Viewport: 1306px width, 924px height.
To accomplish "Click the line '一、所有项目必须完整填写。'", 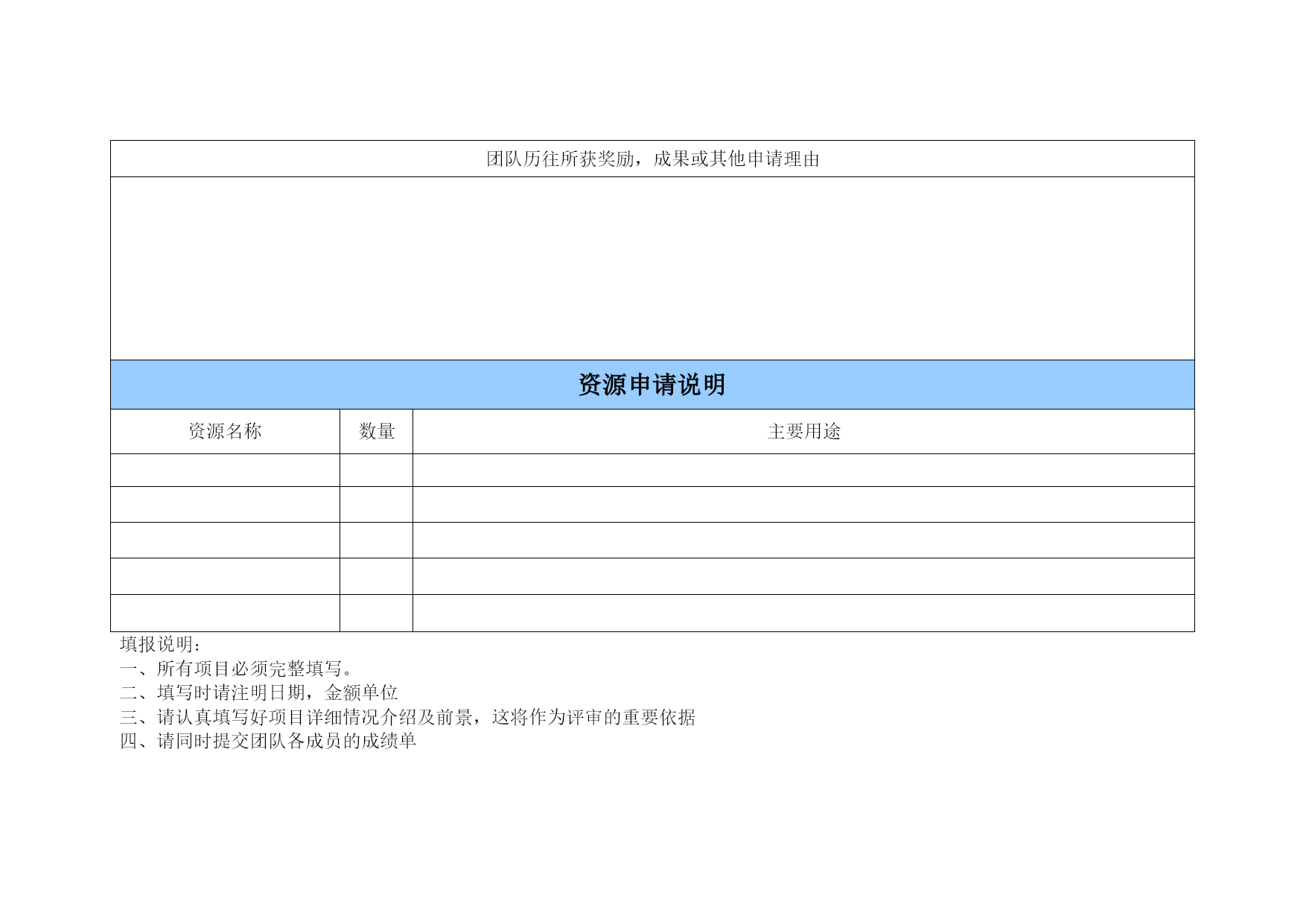I will [x=236, y=669].
